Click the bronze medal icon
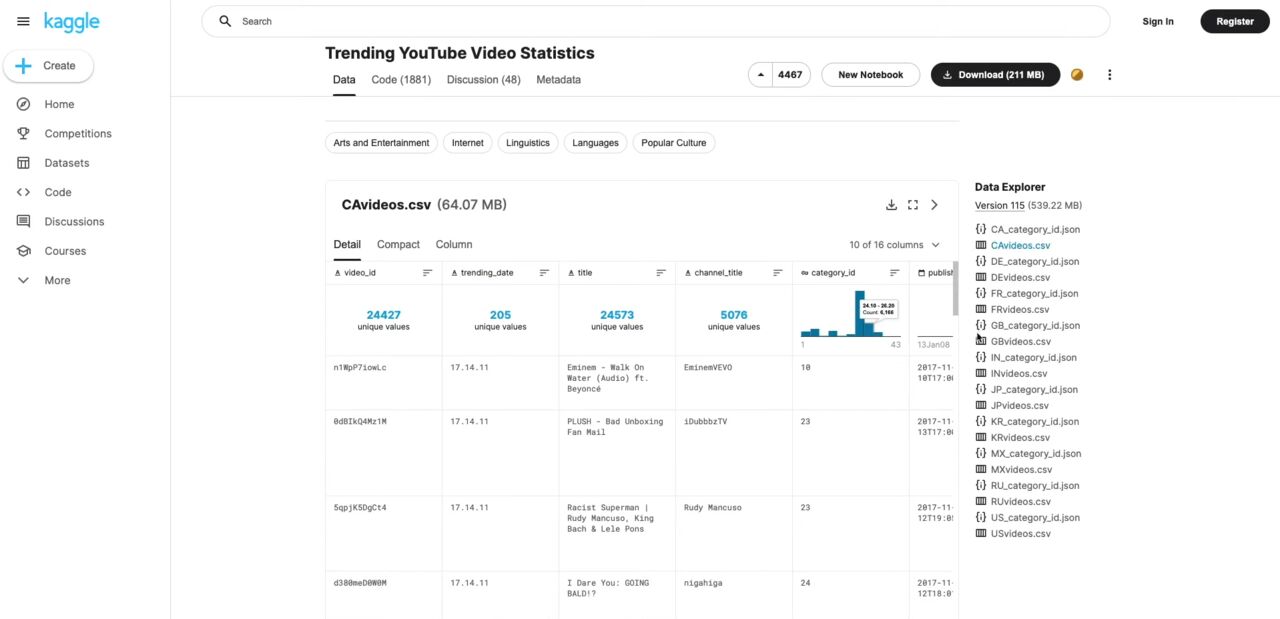The image size is (1280, 619). click(1077, 75)
